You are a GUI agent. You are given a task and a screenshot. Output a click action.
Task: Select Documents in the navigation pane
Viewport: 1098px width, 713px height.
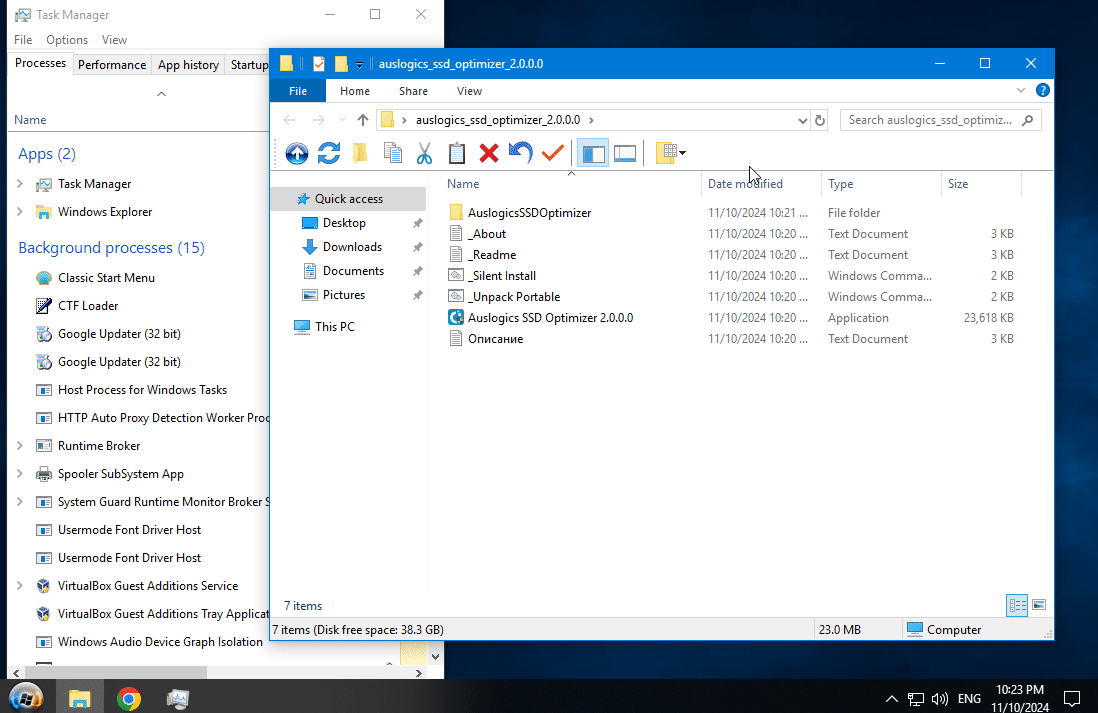pyautogui.click(x=353, y=271)
